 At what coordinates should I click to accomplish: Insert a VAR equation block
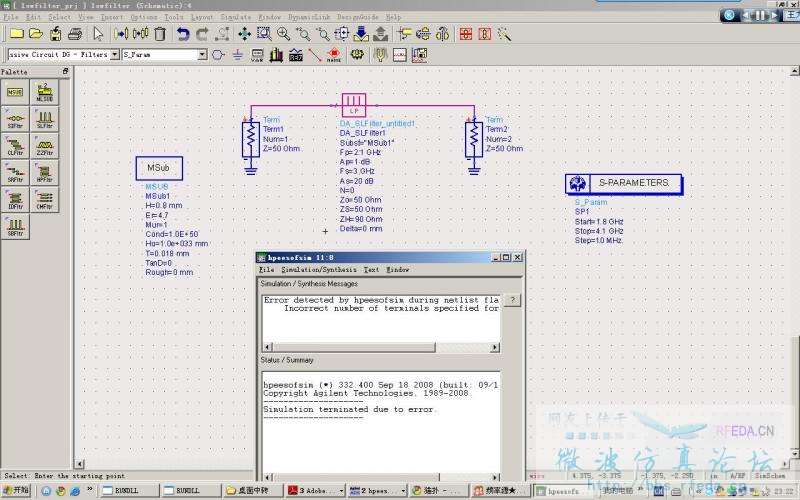[x=257, y=55]
